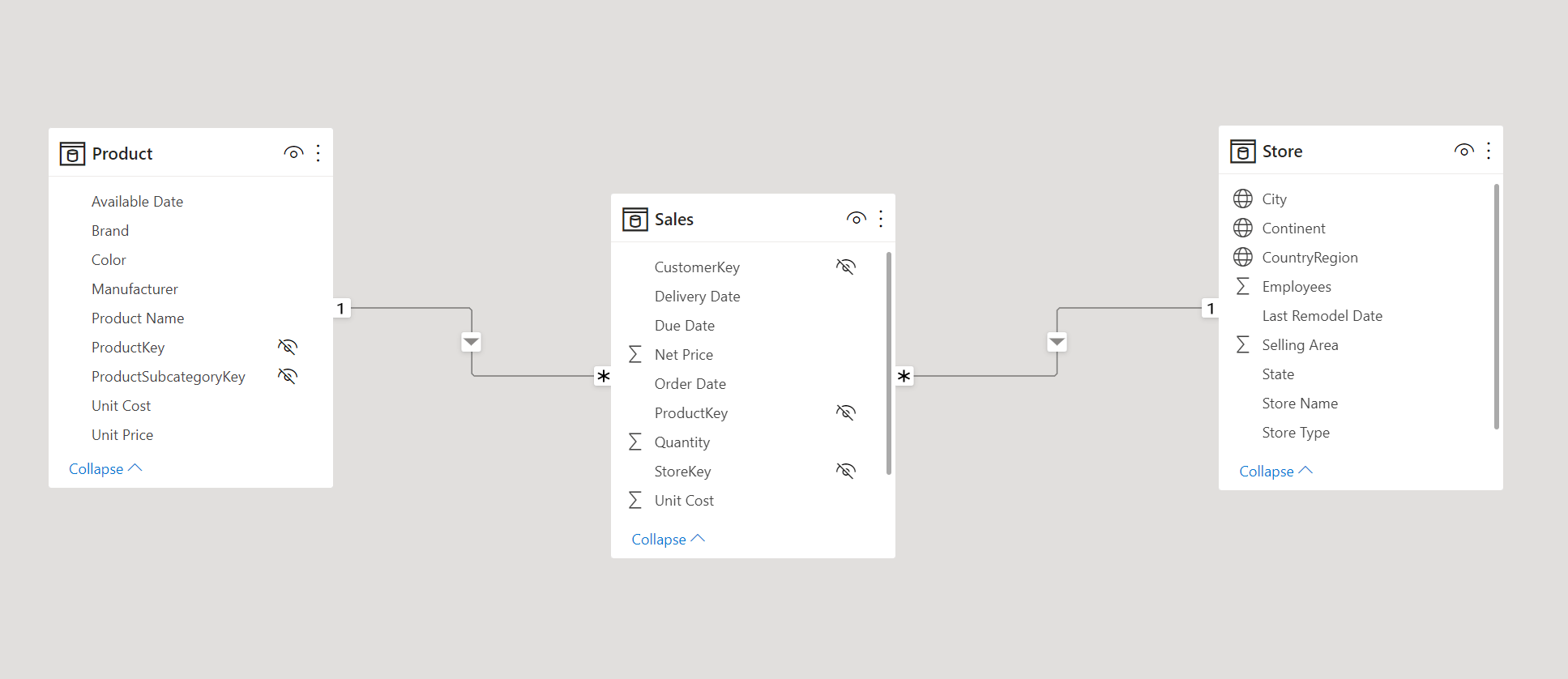The image size is (1568, 679).
Task: Toggle visibility of the Product table
Action: click(x=293, y=153)
